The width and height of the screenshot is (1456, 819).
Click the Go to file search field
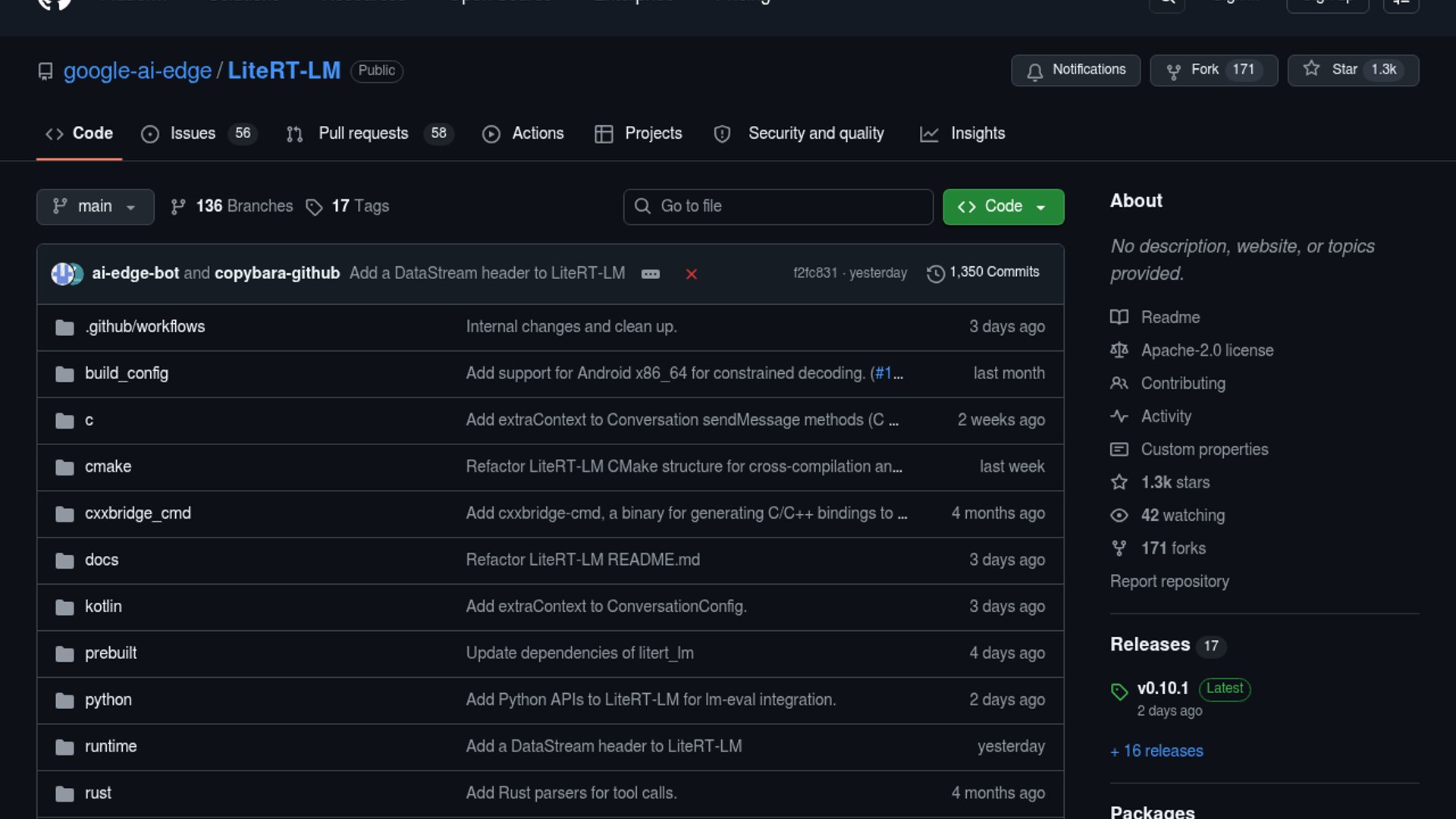coord(778,206)
